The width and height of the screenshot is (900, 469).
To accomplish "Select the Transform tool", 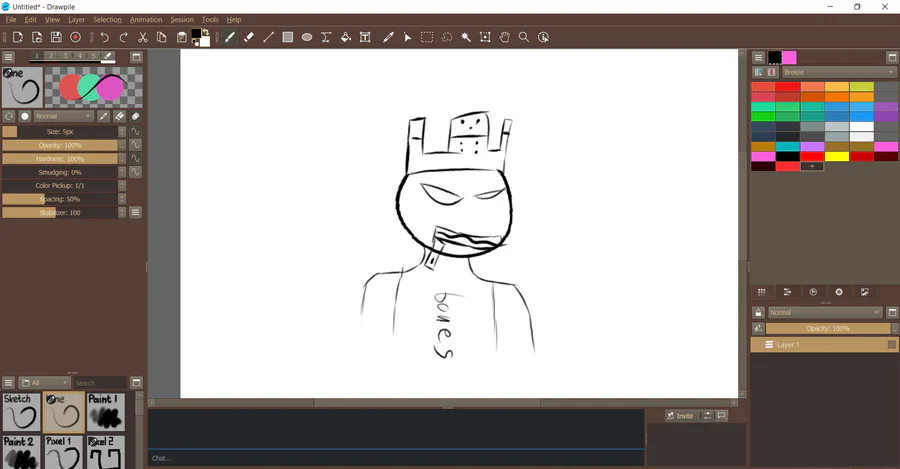I will [x=485, y=37].
